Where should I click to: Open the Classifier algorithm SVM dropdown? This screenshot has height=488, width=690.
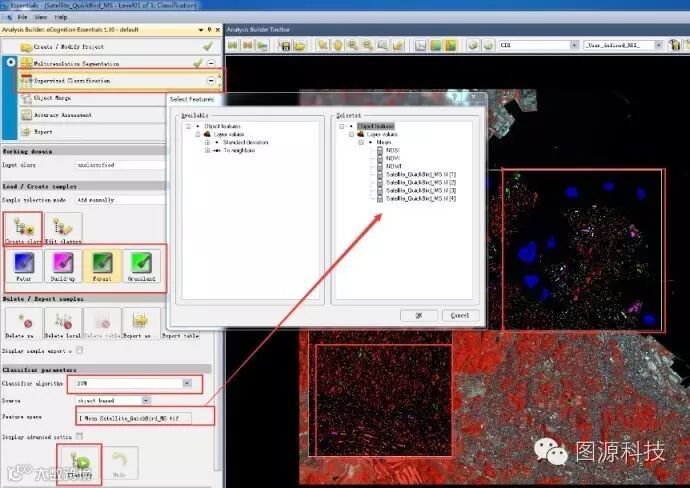point(187,383)
